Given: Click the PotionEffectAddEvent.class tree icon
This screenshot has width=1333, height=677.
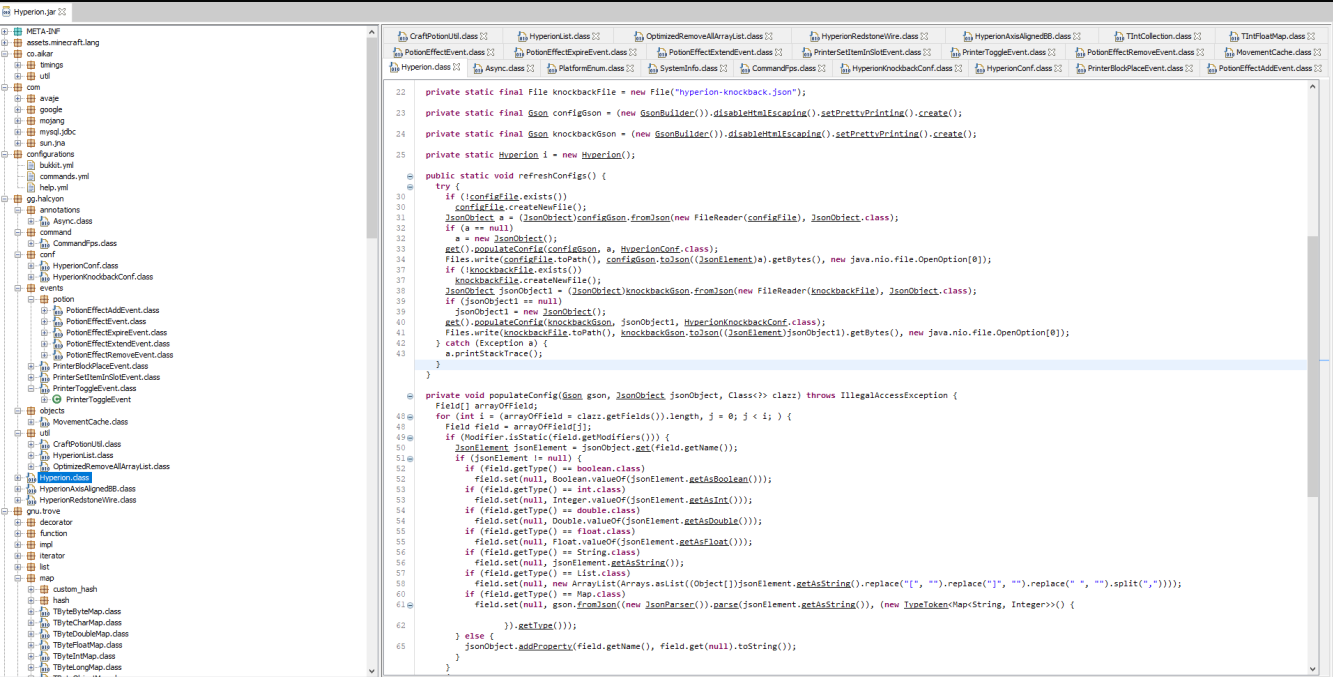Looking at the screenshot, I should point(58,310).
